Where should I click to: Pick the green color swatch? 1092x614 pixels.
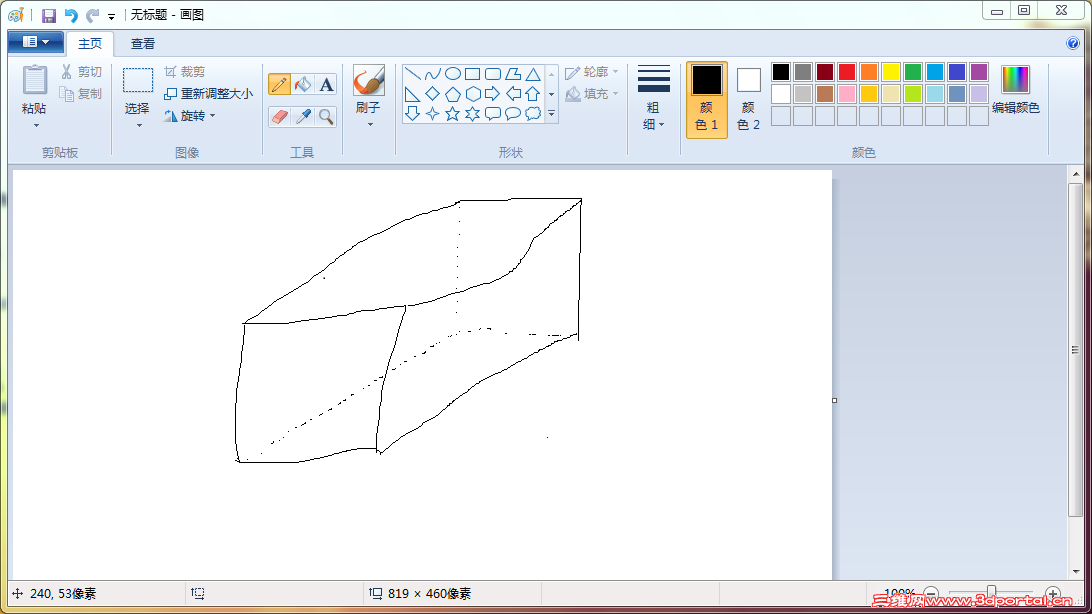click(x=913, y=72)
